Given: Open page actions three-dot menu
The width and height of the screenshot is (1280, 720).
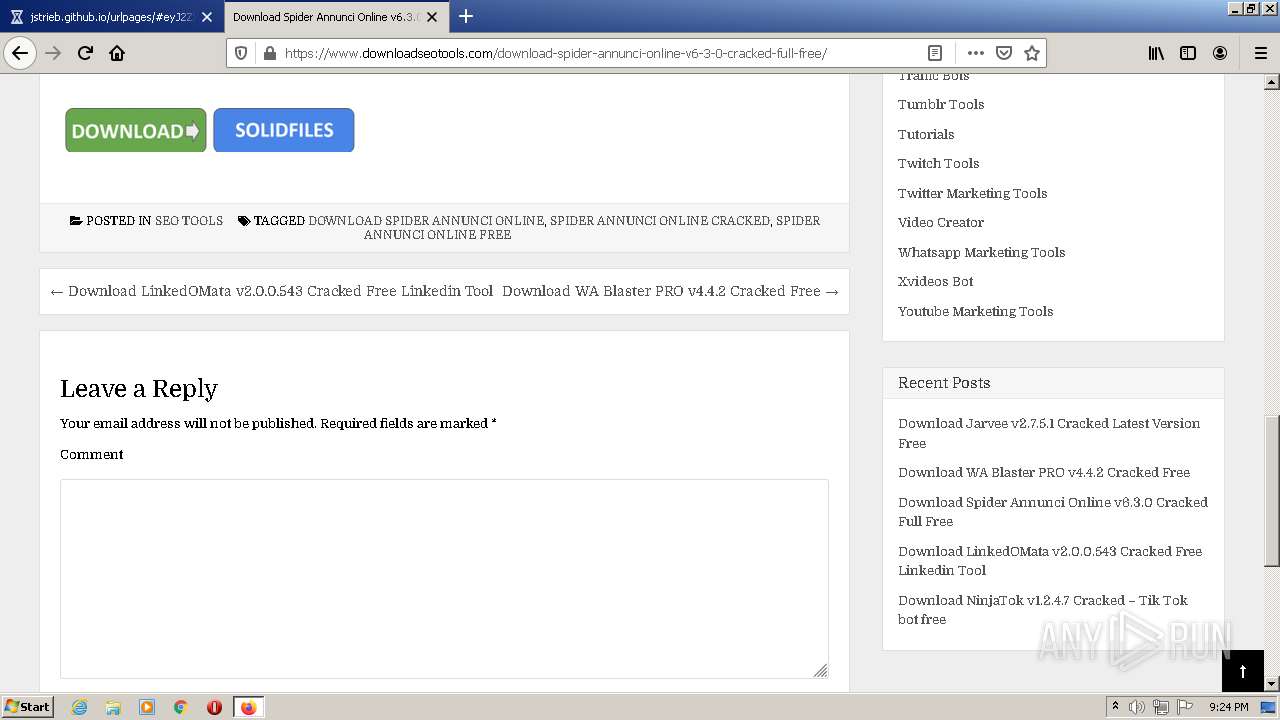Looking at the screenshot, I should click(x=975, y=53).
